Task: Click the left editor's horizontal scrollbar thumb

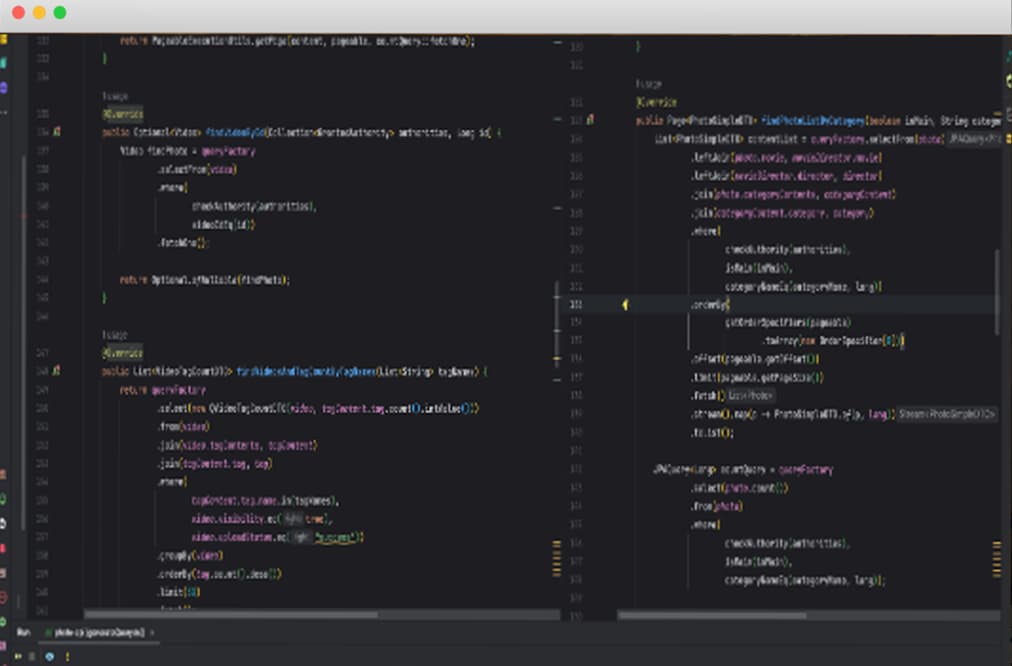Action: coord(231,615)
